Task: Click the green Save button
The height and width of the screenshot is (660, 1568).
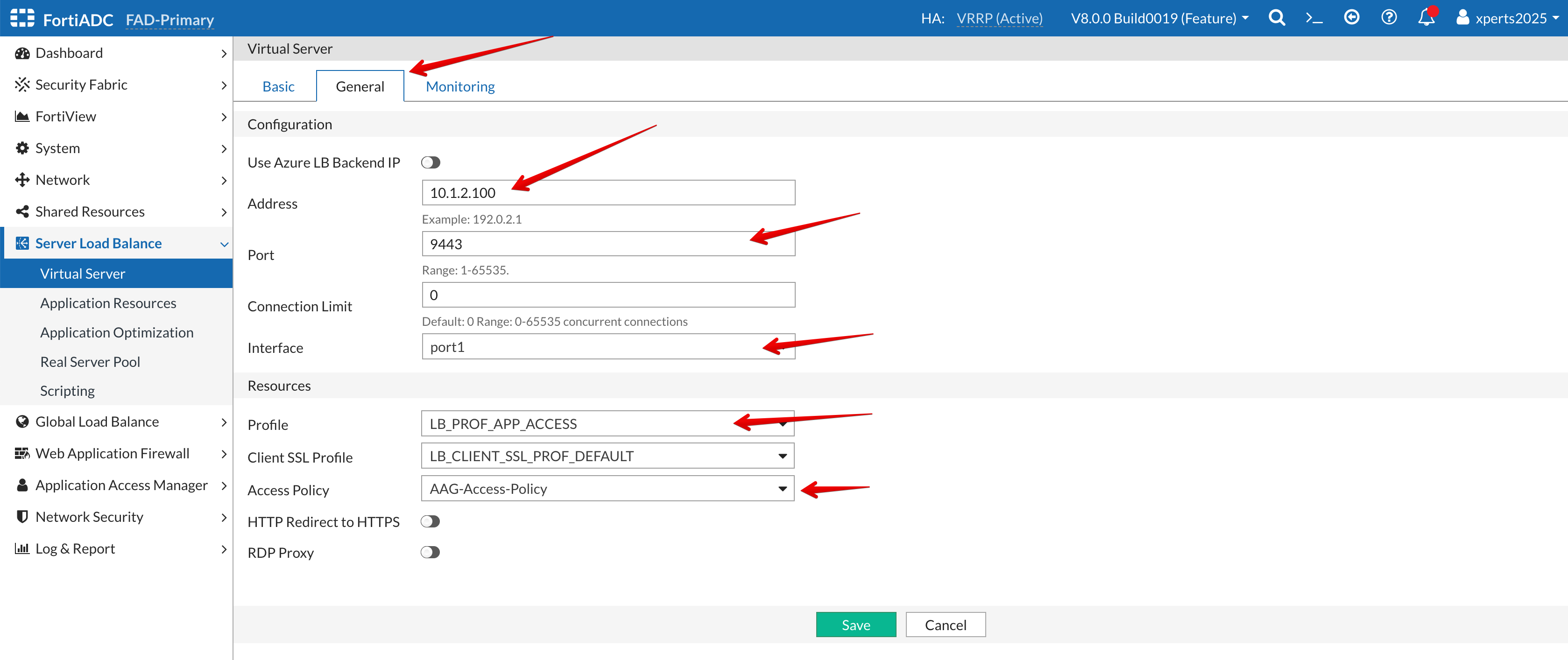Action: (x=855, y=625)
